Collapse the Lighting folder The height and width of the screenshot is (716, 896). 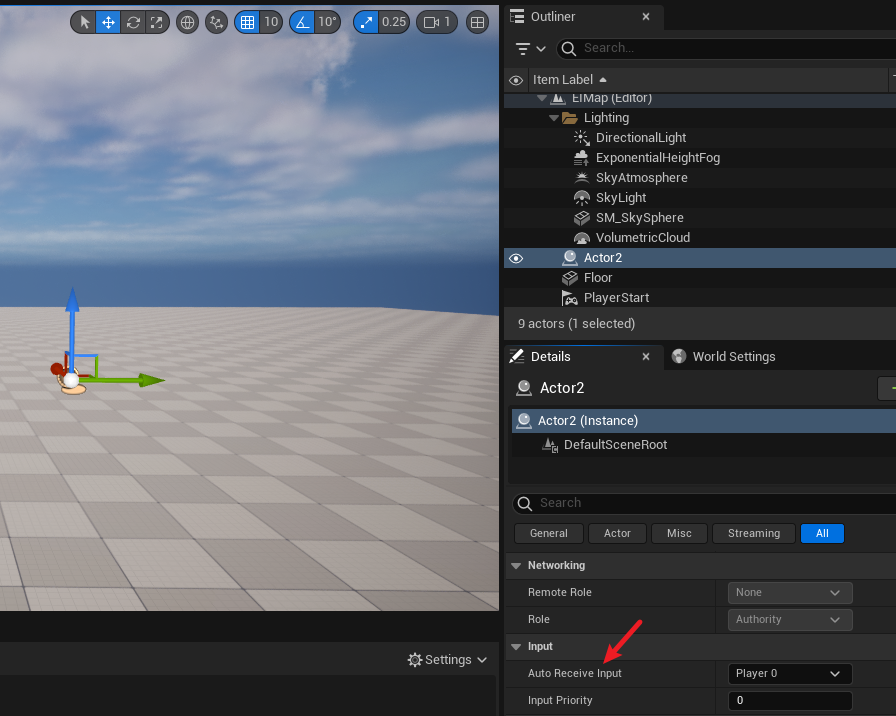(x=554, y=118)
